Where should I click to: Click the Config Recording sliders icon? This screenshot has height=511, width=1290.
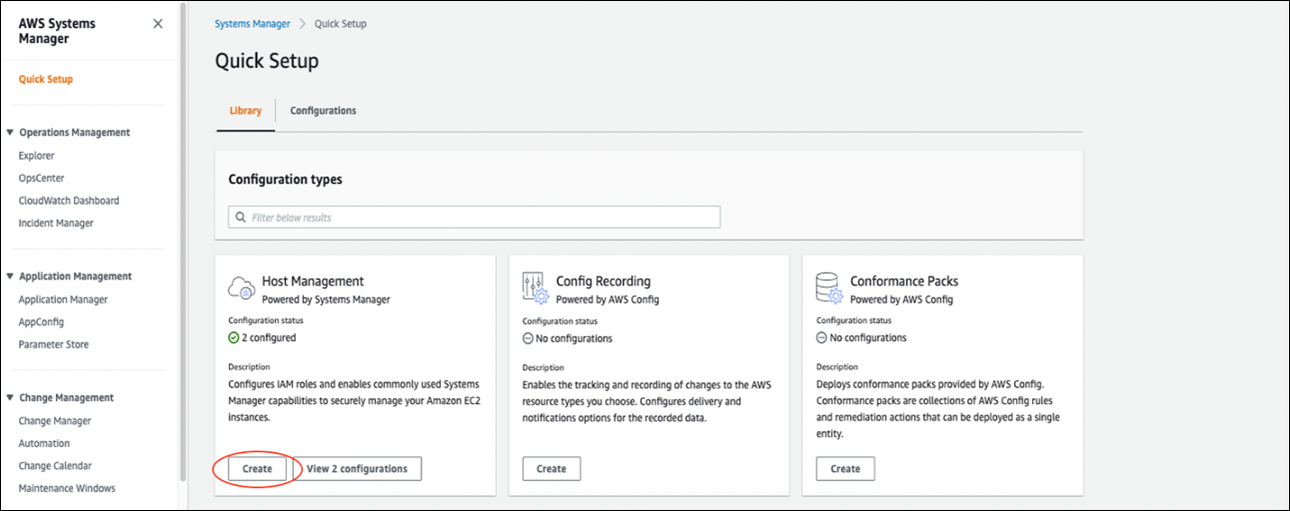click(x=536, y=288)
